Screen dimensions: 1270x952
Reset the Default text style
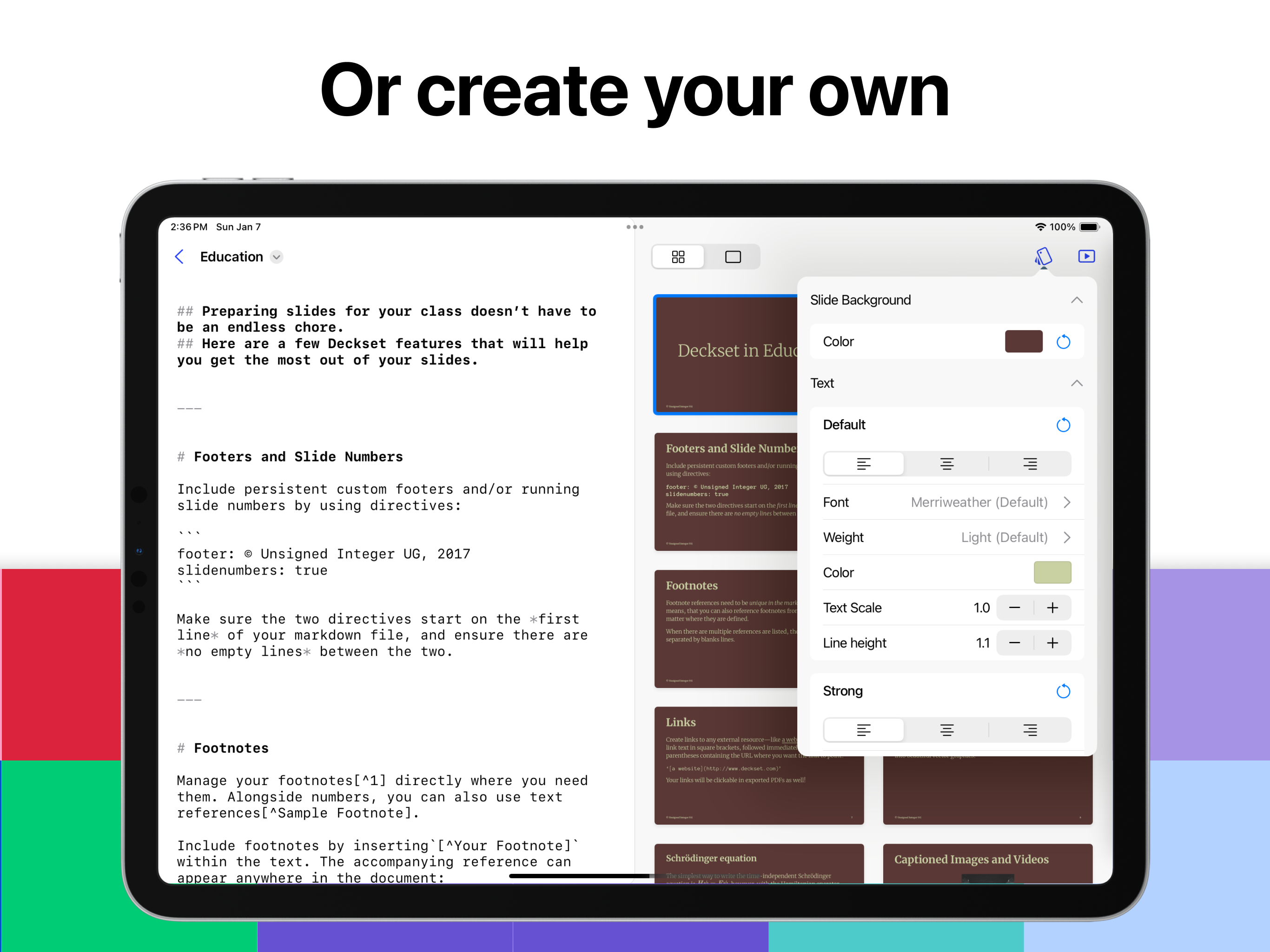click(1063, 425)
